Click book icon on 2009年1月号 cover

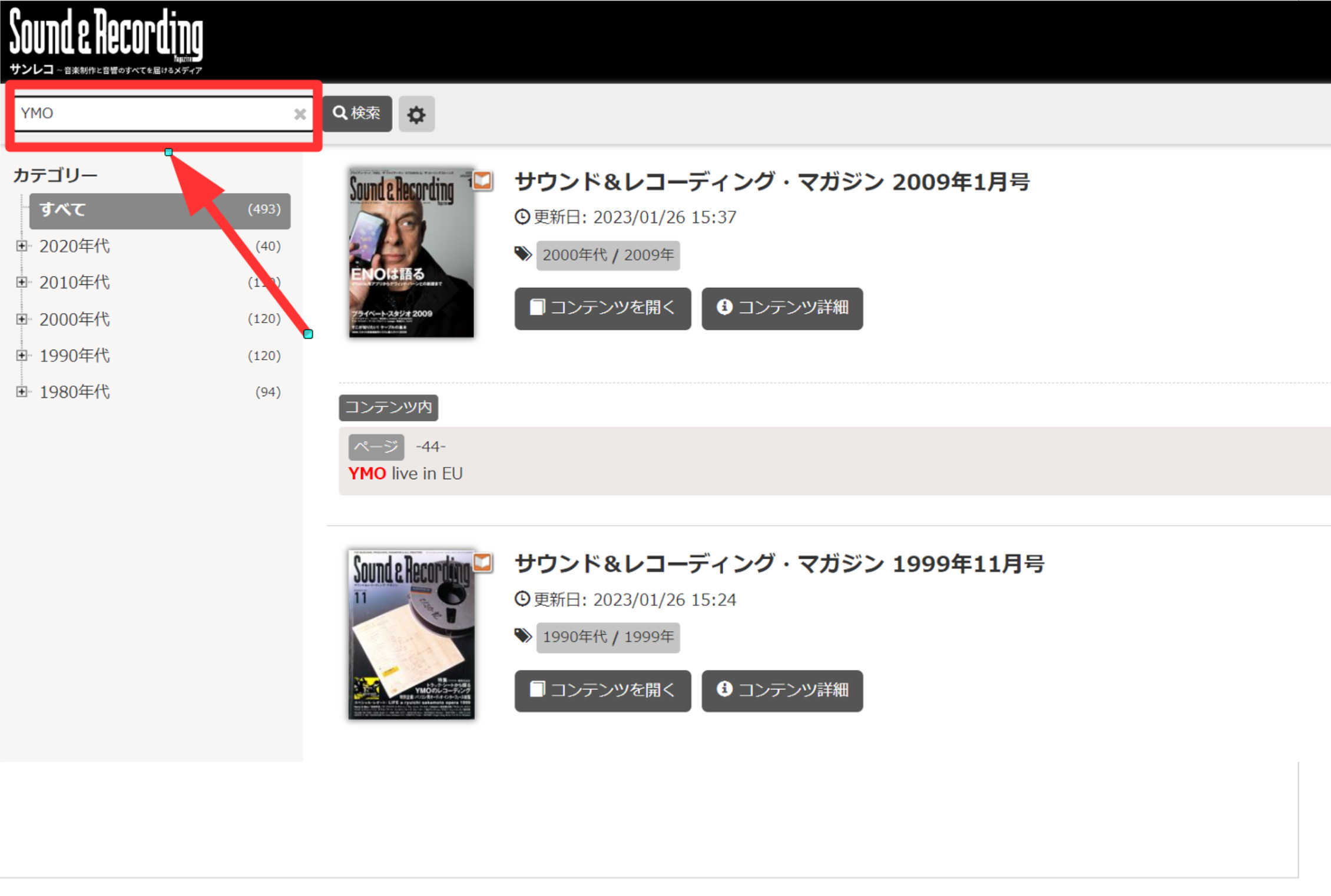[482, 181]
